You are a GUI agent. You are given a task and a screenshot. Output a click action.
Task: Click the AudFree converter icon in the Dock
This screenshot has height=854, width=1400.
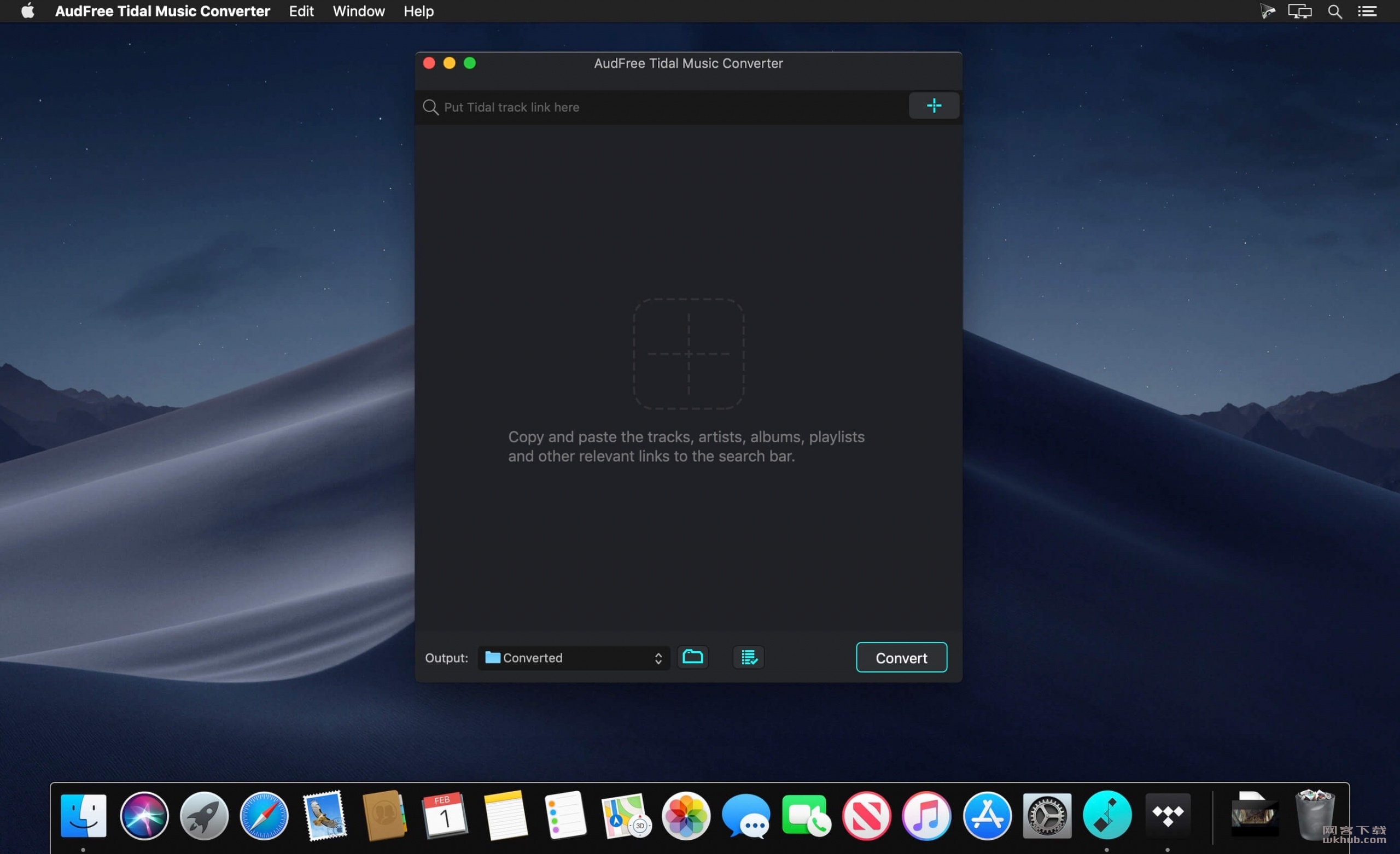click(1107, 816)
